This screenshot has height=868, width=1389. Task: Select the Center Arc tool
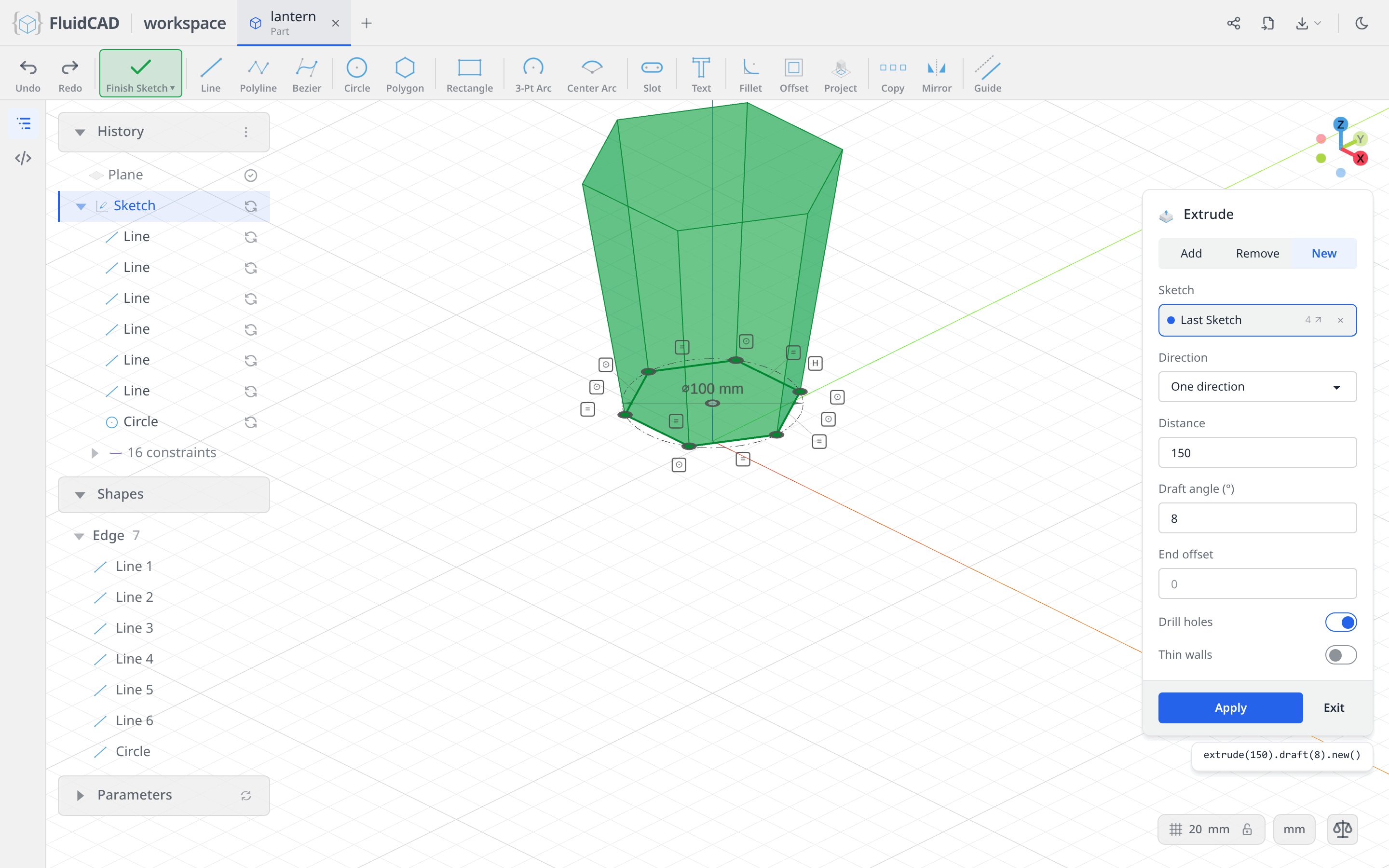tap(592, 74)
